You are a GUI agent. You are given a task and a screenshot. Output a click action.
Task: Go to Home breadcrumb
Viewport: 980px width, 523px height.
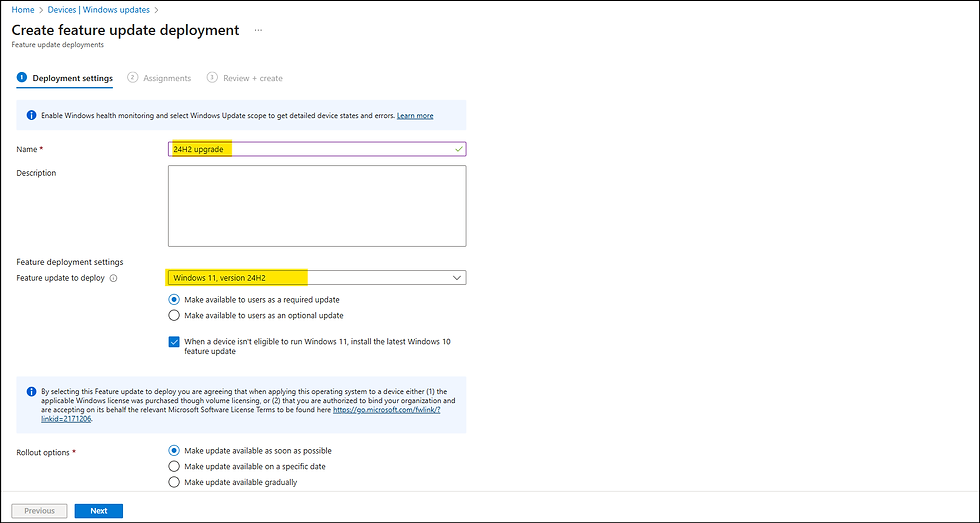[x=23, y=10]
